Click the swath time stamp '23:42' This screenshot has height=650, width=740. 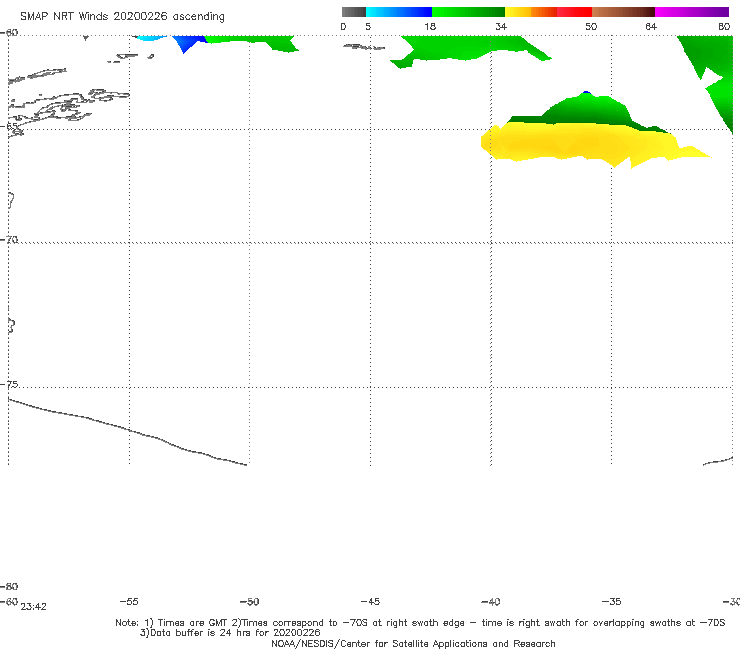(34, 607)
